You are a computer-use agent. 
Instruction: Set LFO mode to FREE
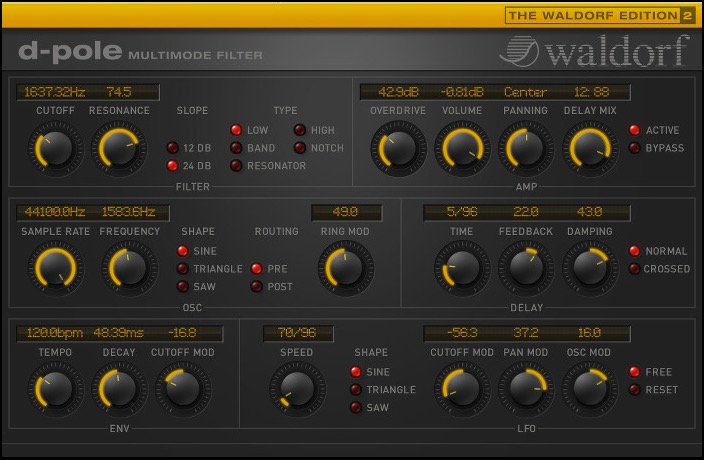[634, 372]
